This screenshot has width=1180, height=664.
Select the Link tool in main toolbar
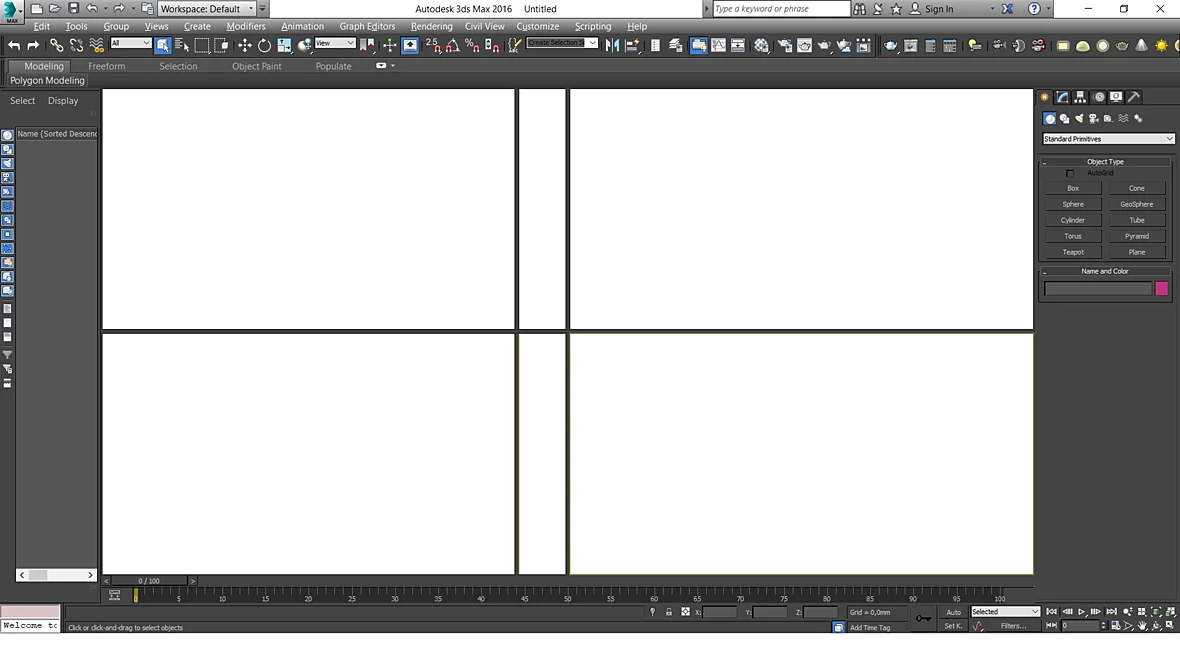click(x=56, y=46)
